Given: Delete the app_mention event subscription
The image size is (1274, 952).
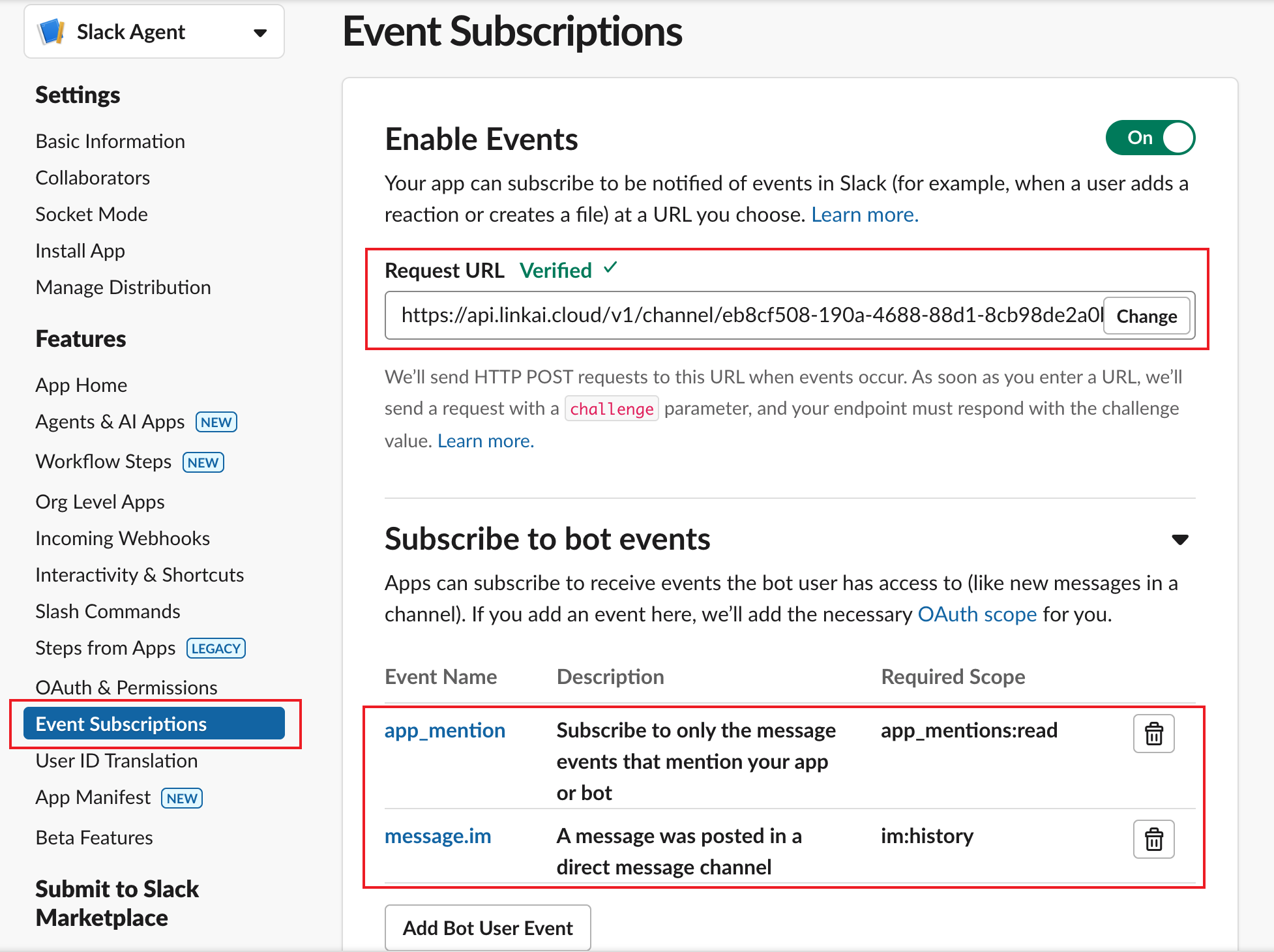Looking at the screenshot, I should pyautogui.click(x=1153, y=734).
